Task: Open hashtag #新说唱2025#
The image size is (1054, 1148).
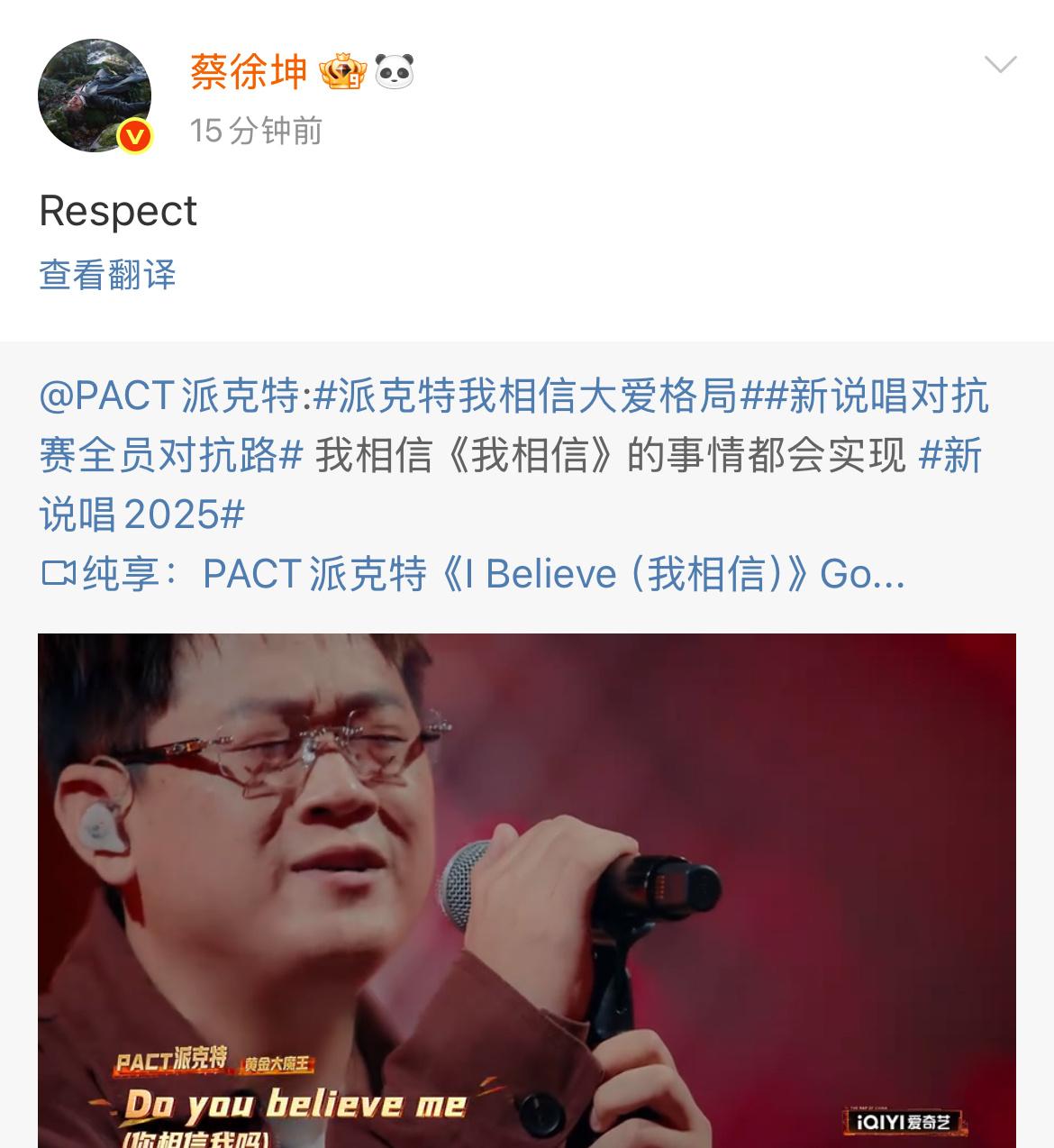Action: click(x=510, y=486)
